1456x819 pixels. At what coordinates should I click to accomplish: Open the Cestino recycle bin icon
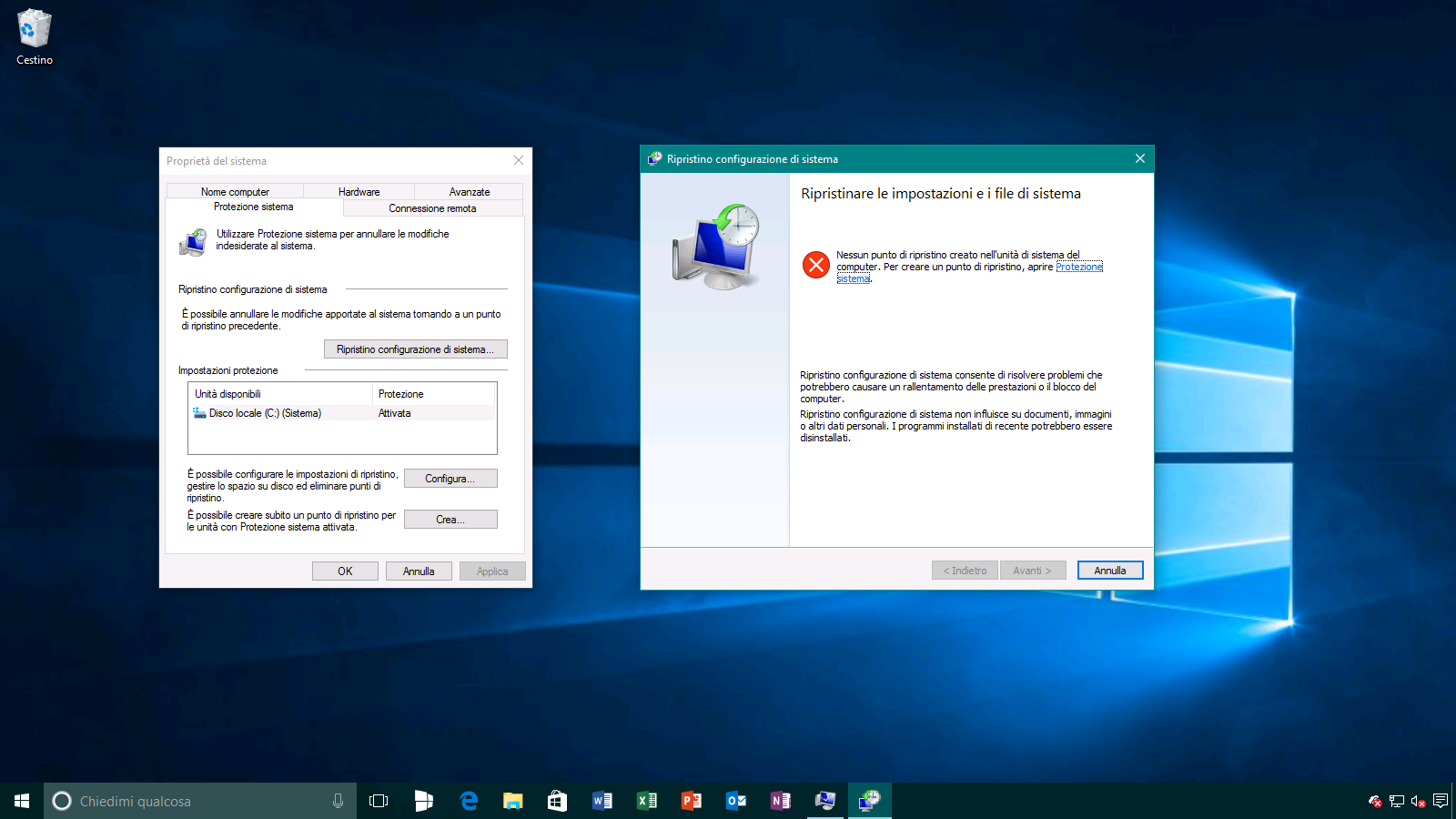(x=35, y=36)
